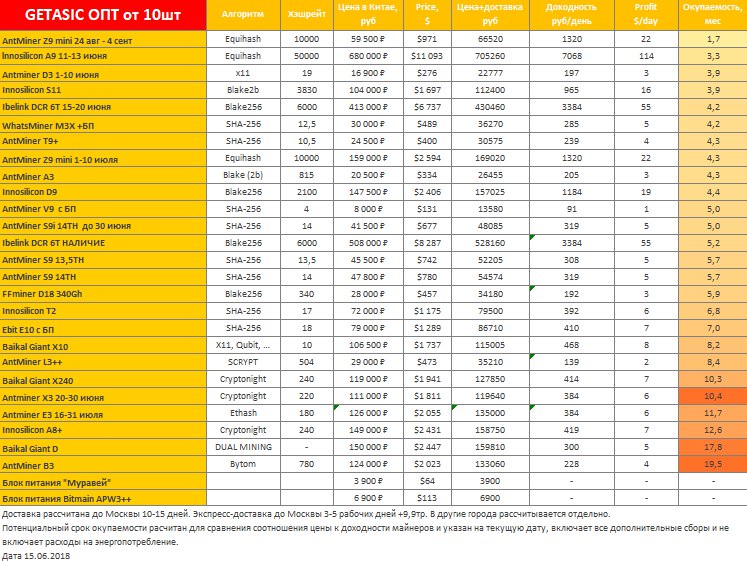Select the 'SCRYPT' algorithm cell
Viewport: 747px width, 562px height.
pos(243,362)
